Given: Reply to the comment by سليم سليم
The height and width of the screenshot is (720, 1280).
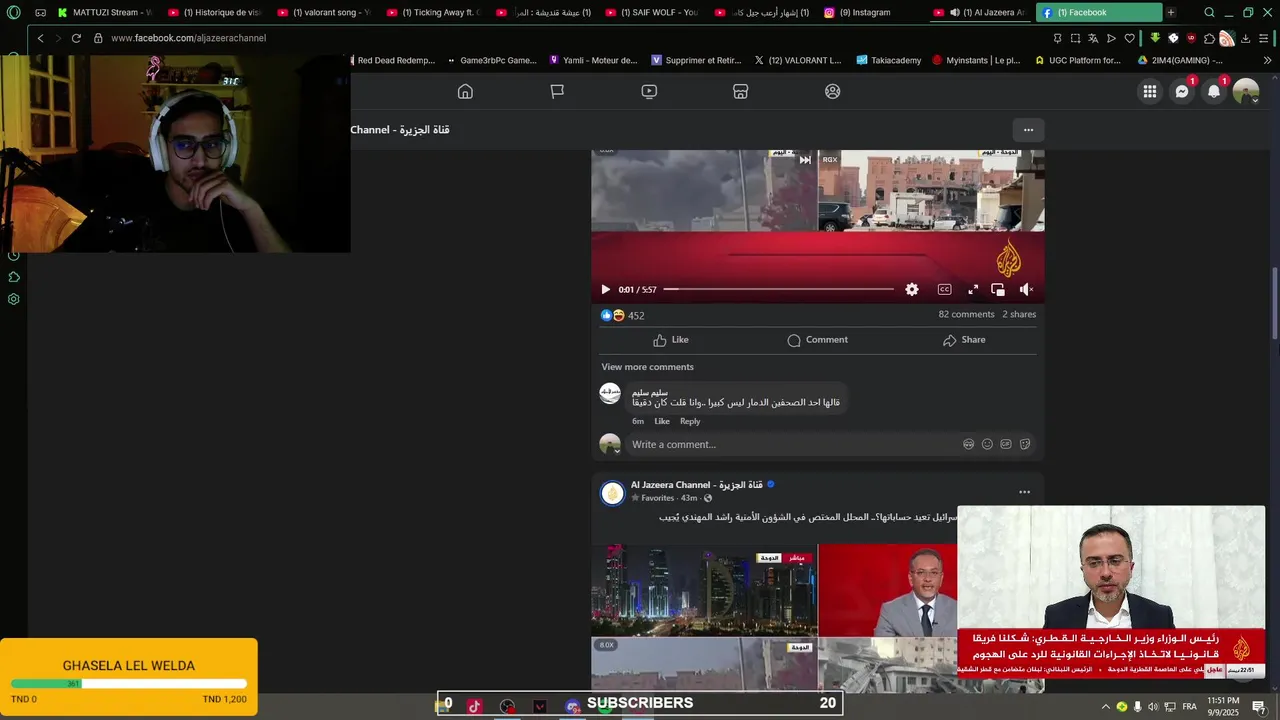Looking at the screenshot, I should [x=690, y=421].
